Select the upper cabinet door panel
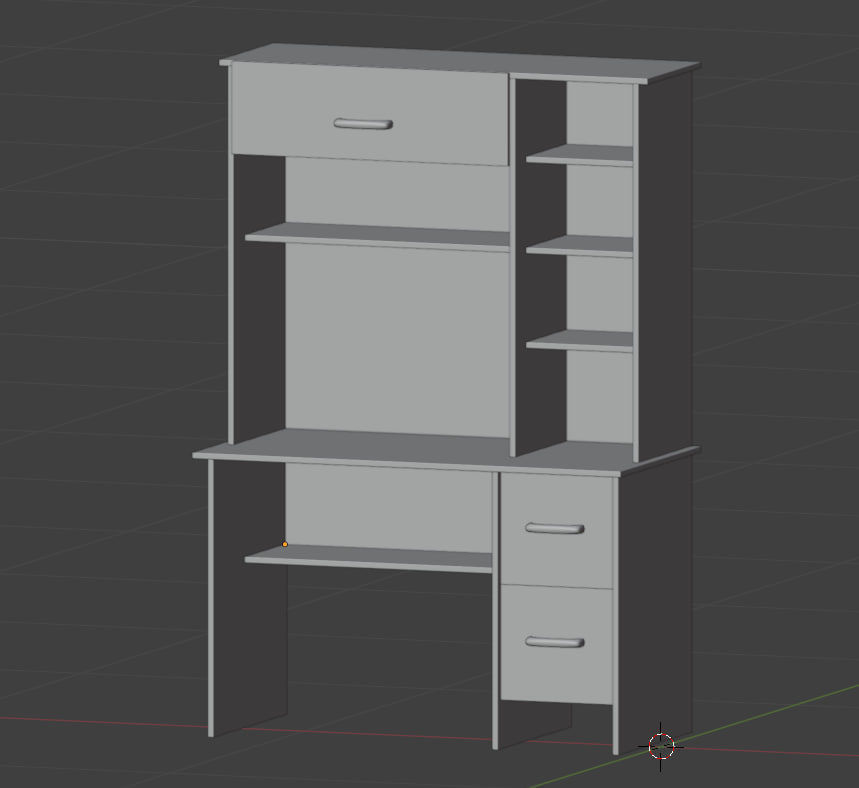Screen dimensions: 859x788 click(370, 114)
